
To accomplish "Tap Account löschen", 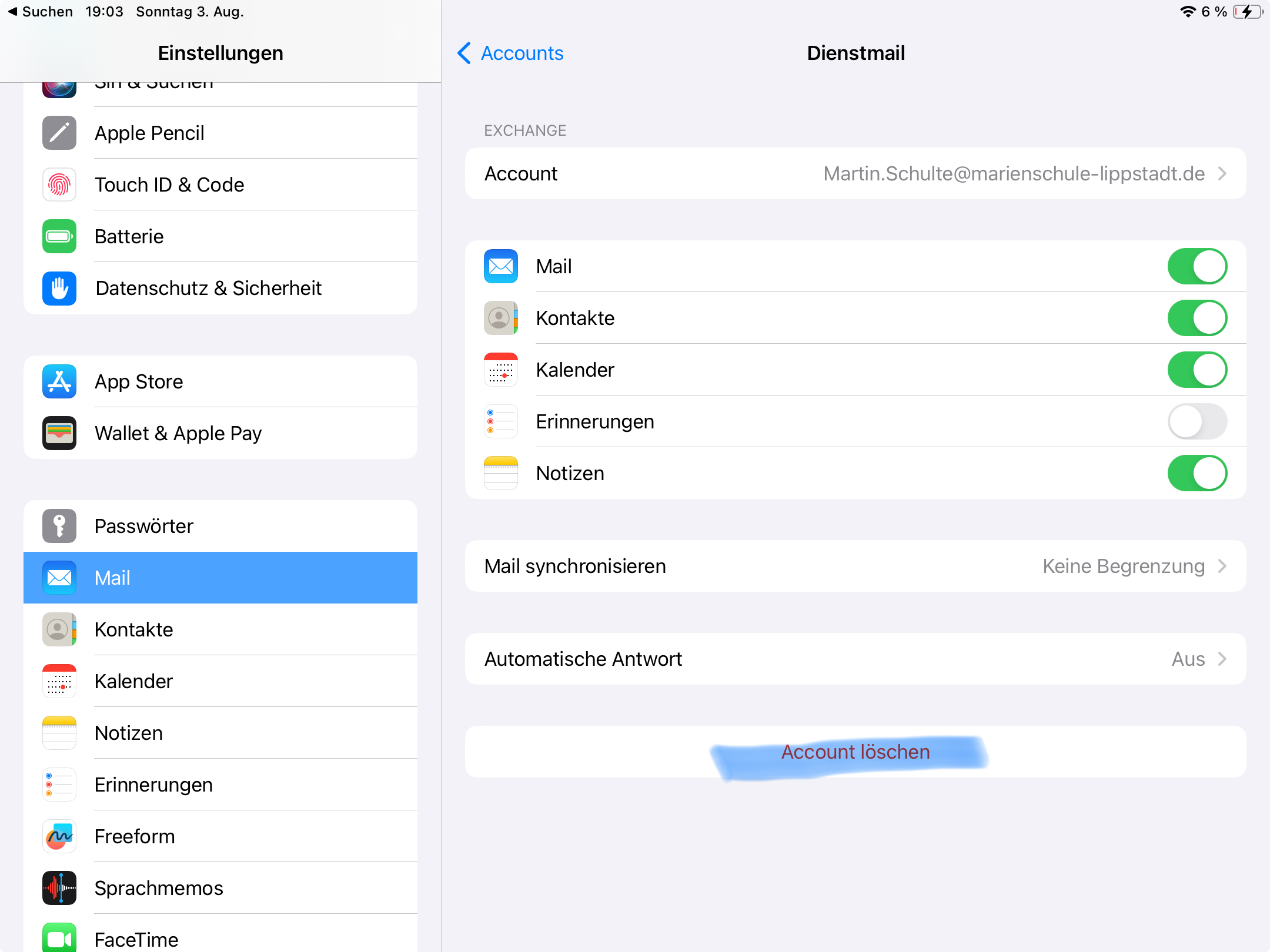I will (855, 752).
